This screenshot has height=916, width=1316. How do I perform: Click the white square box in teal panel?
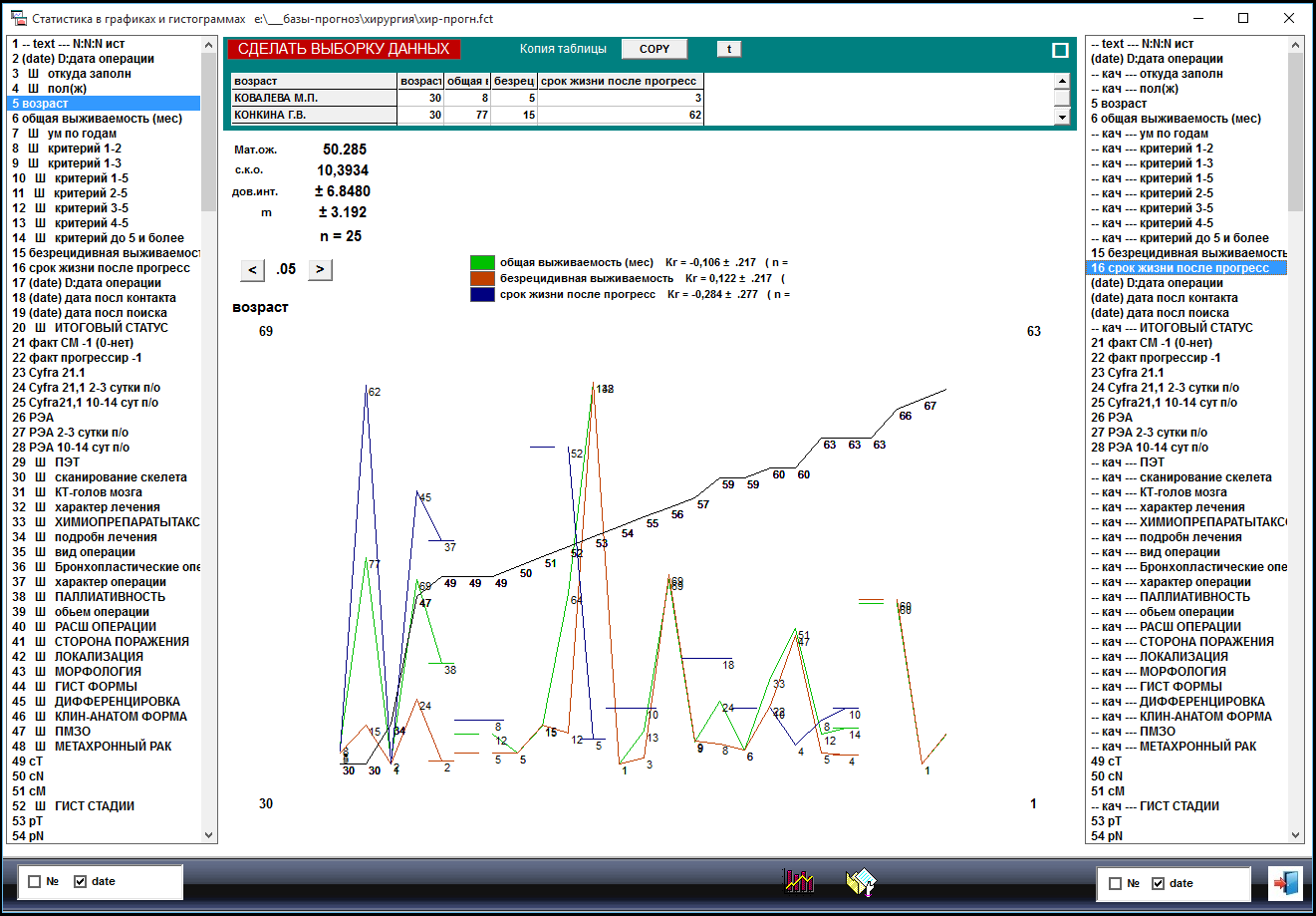pos(1060,50)
